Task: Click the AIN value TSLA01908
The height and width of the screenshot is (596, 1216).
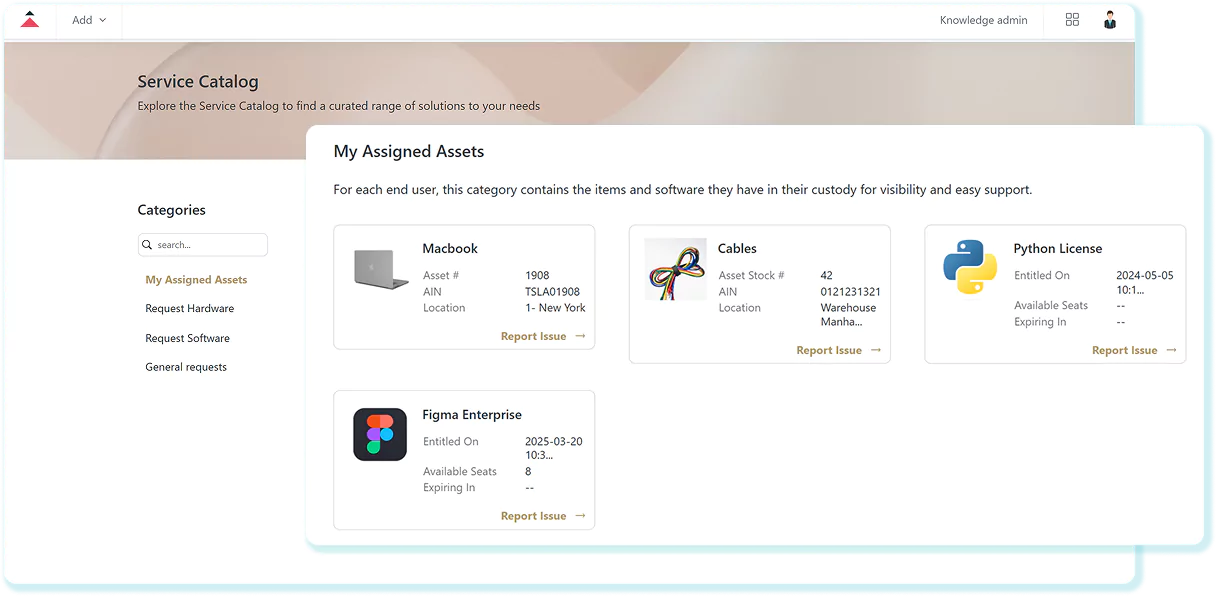Action: [x=552, y=292]
